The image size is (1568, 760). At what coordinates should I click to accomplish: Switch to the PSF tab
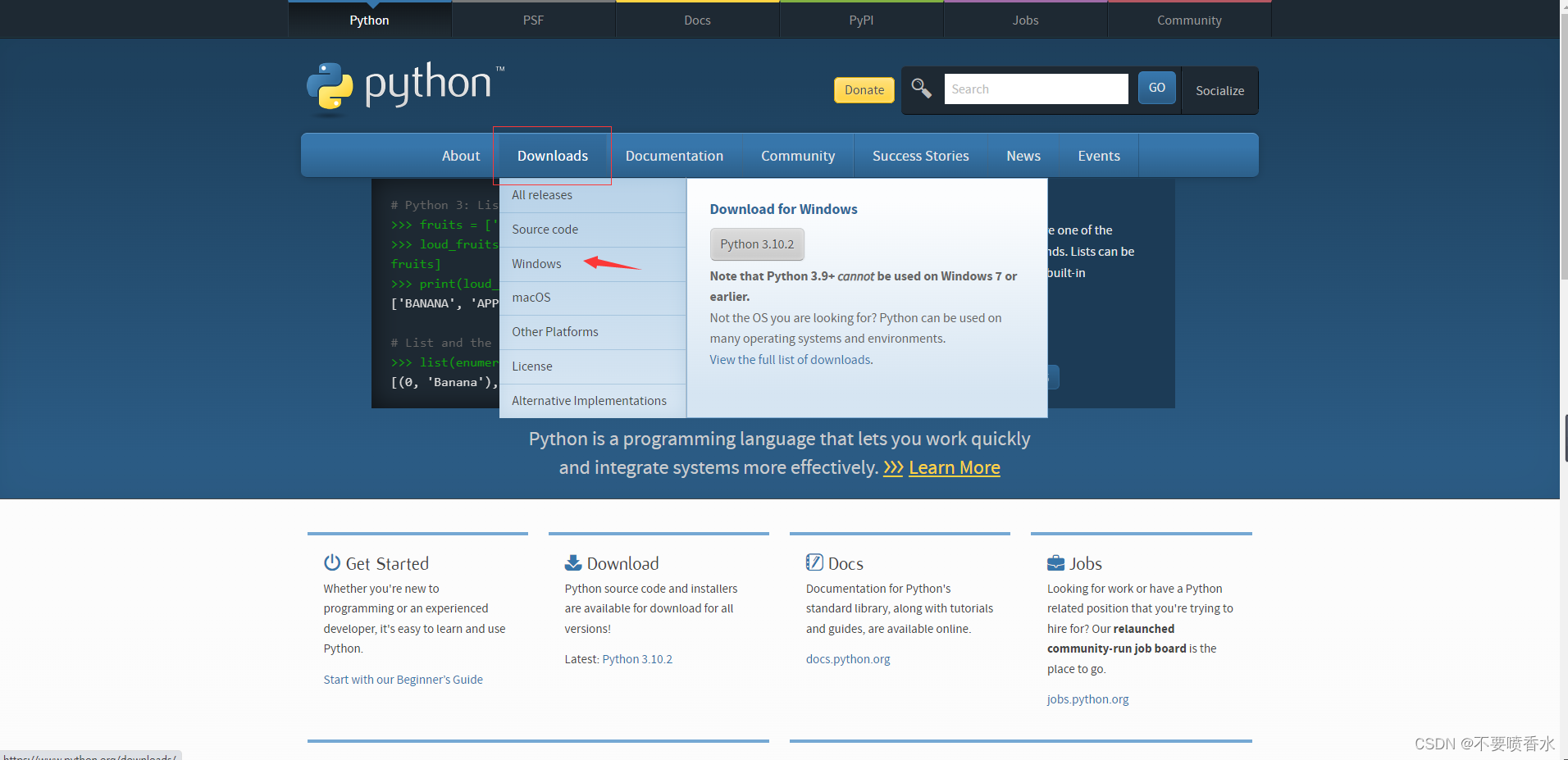click(x=533, y=20)
